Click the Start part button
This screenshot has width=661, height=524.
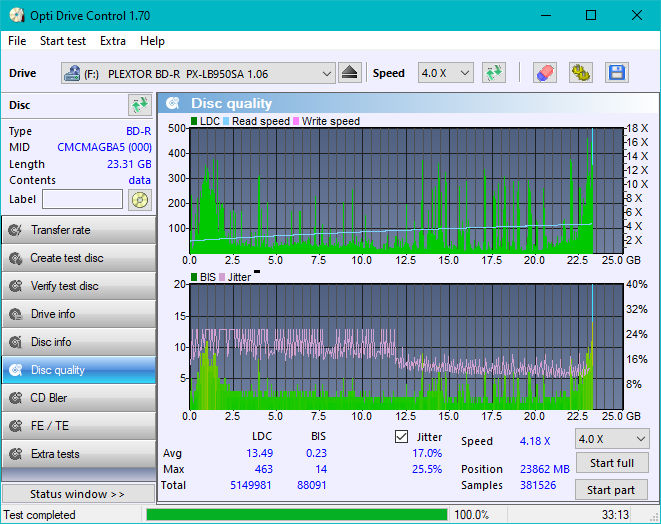coord(611,490)
